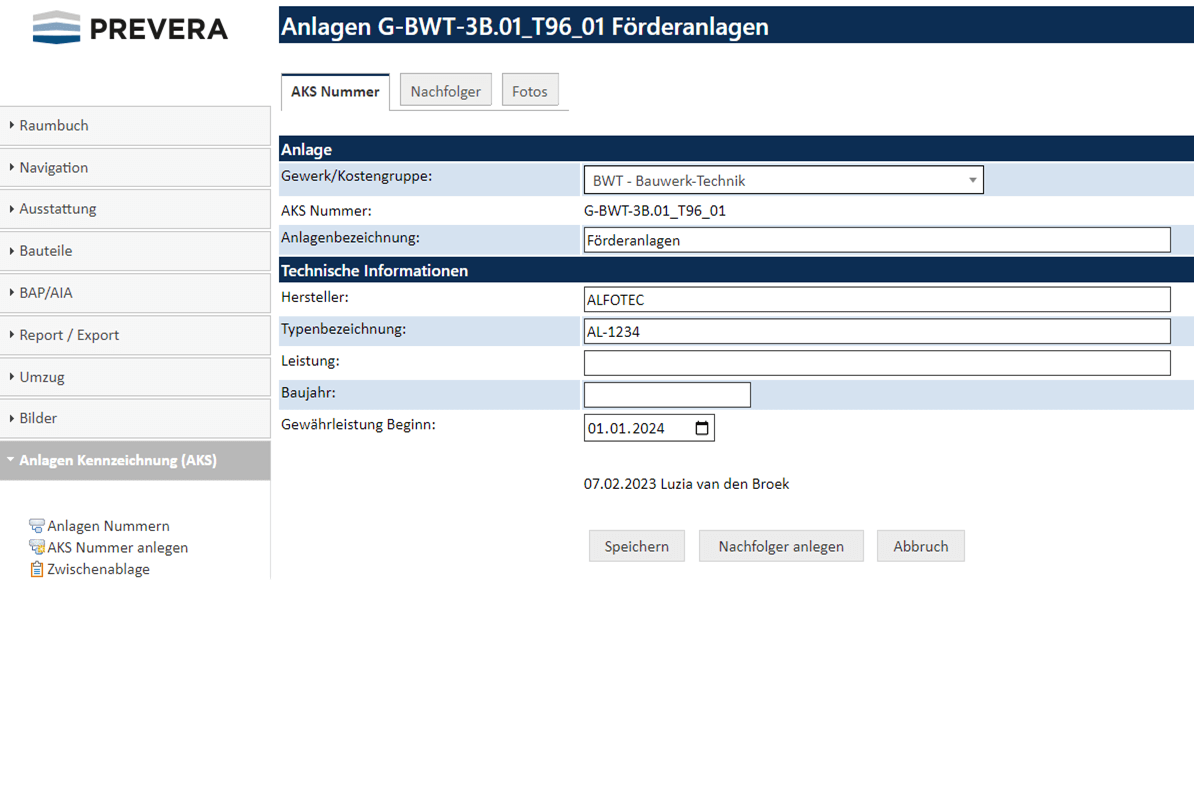Expand the Report / Export section
Image resolution: width=1201 pixels, height=800 pixels.
(x=135, y=335)
